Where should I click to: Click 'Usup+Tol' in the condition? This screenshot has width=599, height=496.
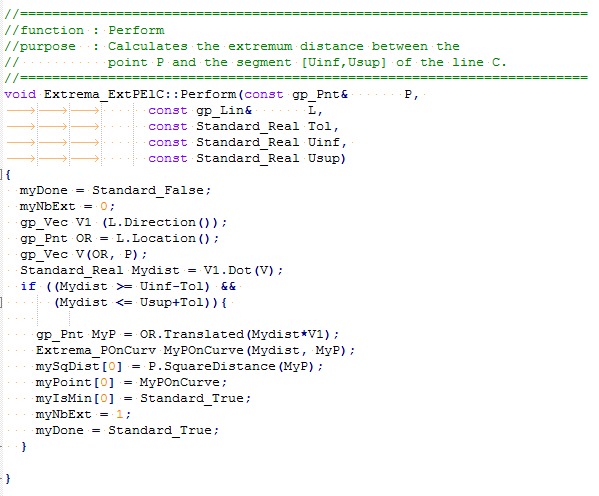[172, 302]
